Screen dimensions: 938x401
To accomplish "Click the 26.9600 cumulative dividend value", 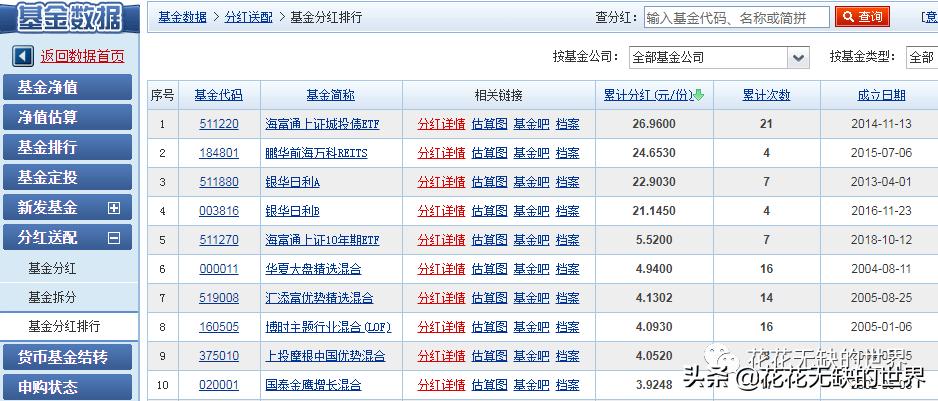I will 654,124.
